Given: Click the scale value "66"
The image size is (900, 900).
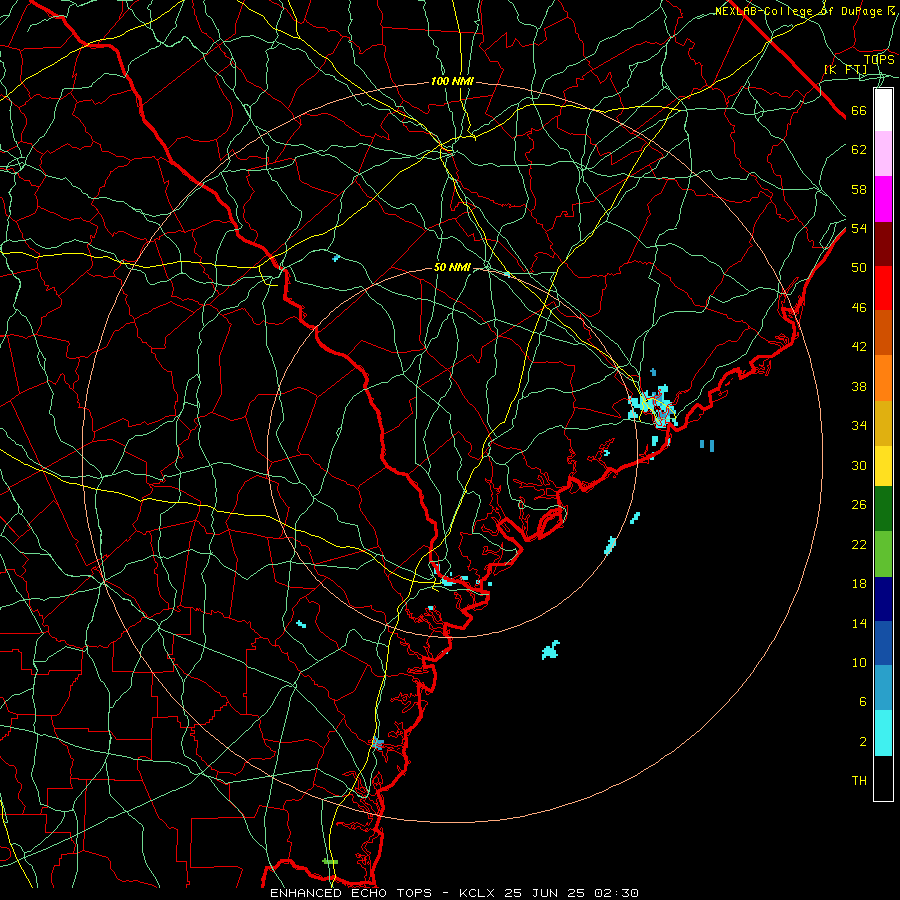Looking at the screenshot, I should (x=859, y=111).
